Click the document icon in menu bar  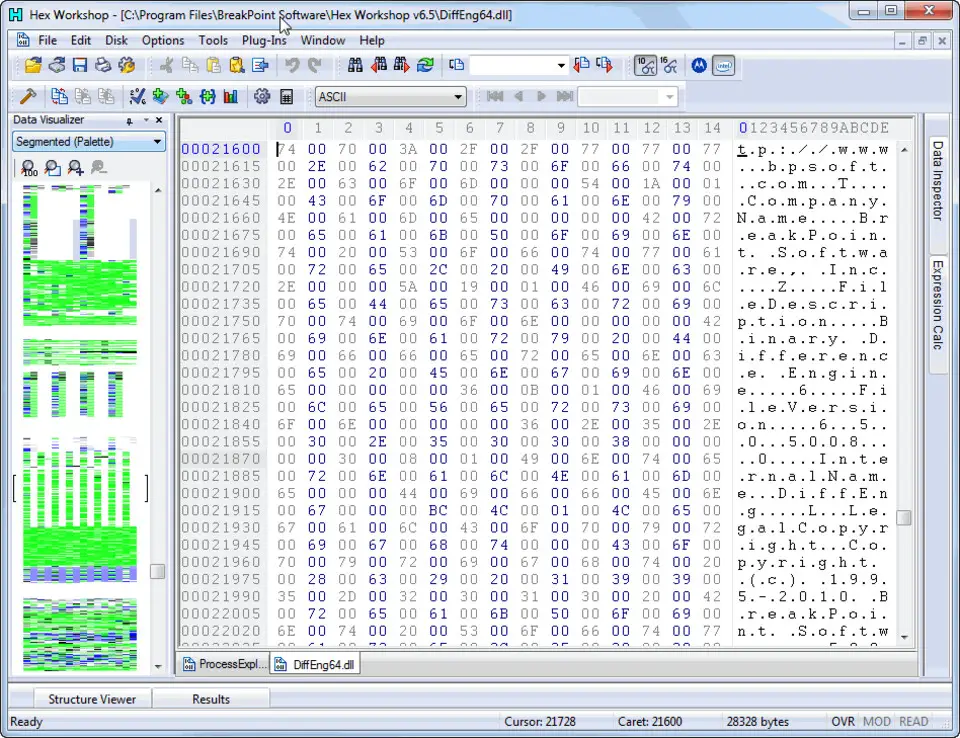click(x=23, y=40)
